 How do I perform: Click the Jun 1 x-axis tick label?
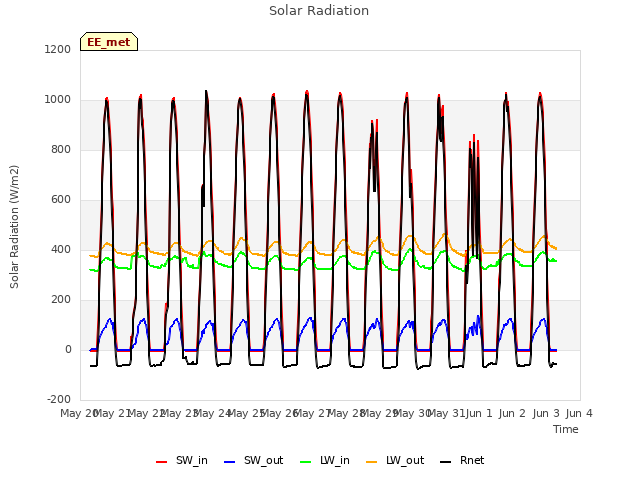tap(479, 413)
